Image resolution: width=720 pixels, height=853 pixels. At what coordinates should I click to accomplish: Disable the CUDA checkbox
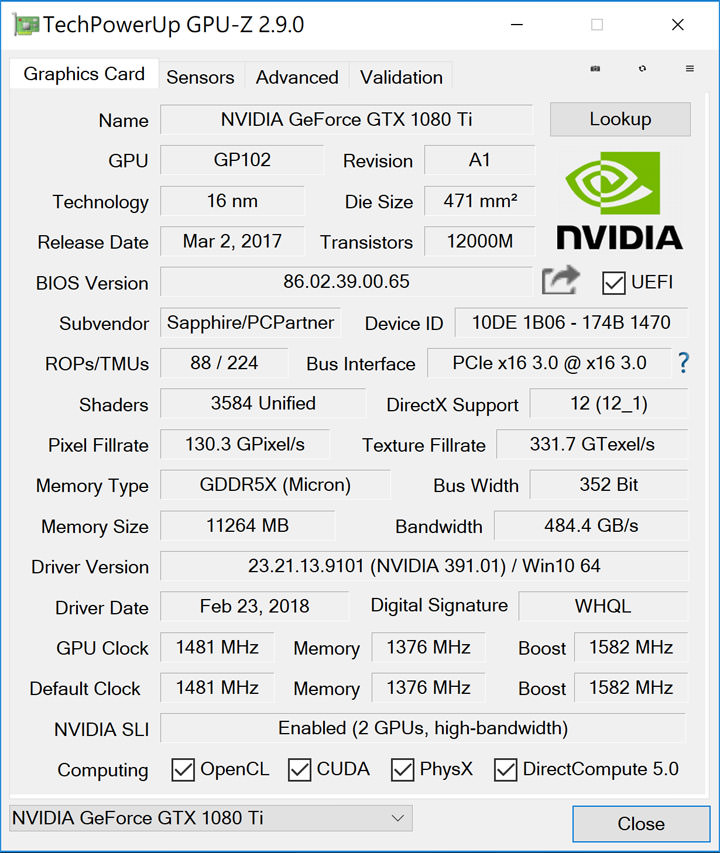click(300, 770)
